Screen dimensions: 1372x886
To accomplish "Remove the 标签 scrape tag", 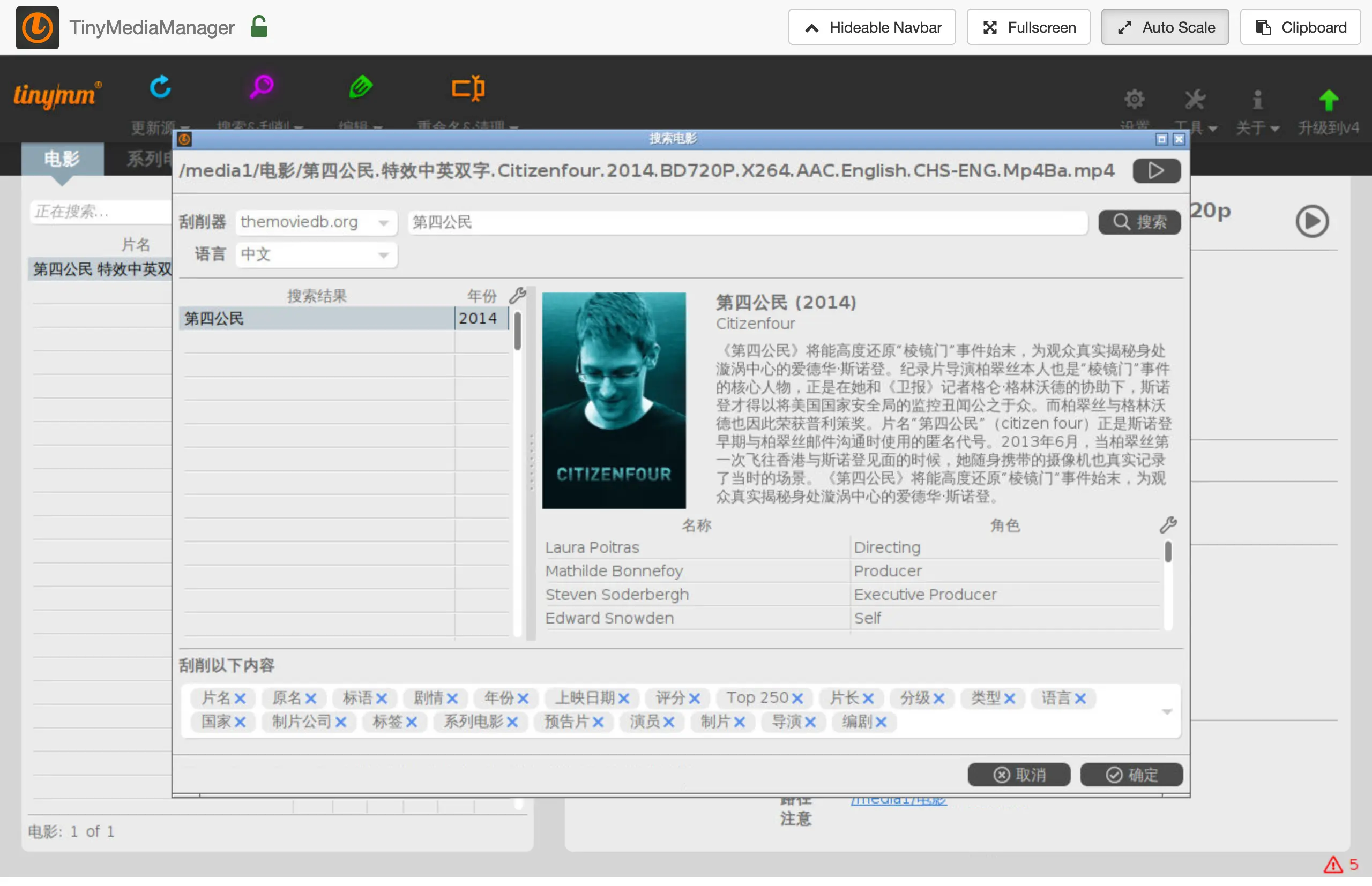I will click(411, 722).
